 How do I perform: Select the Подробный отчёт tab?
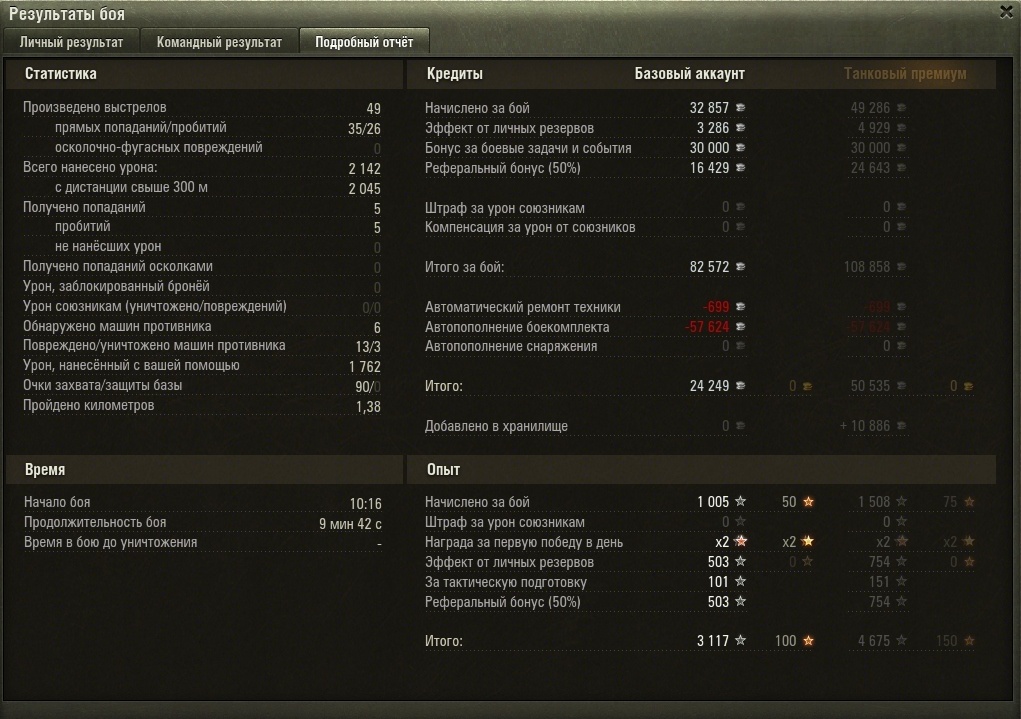(364, 42)
